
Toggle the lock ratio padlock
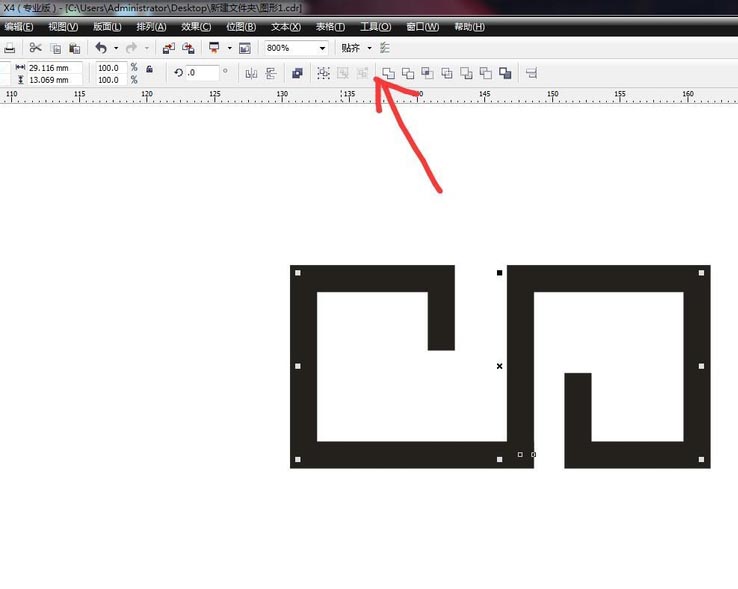[149, 69]
